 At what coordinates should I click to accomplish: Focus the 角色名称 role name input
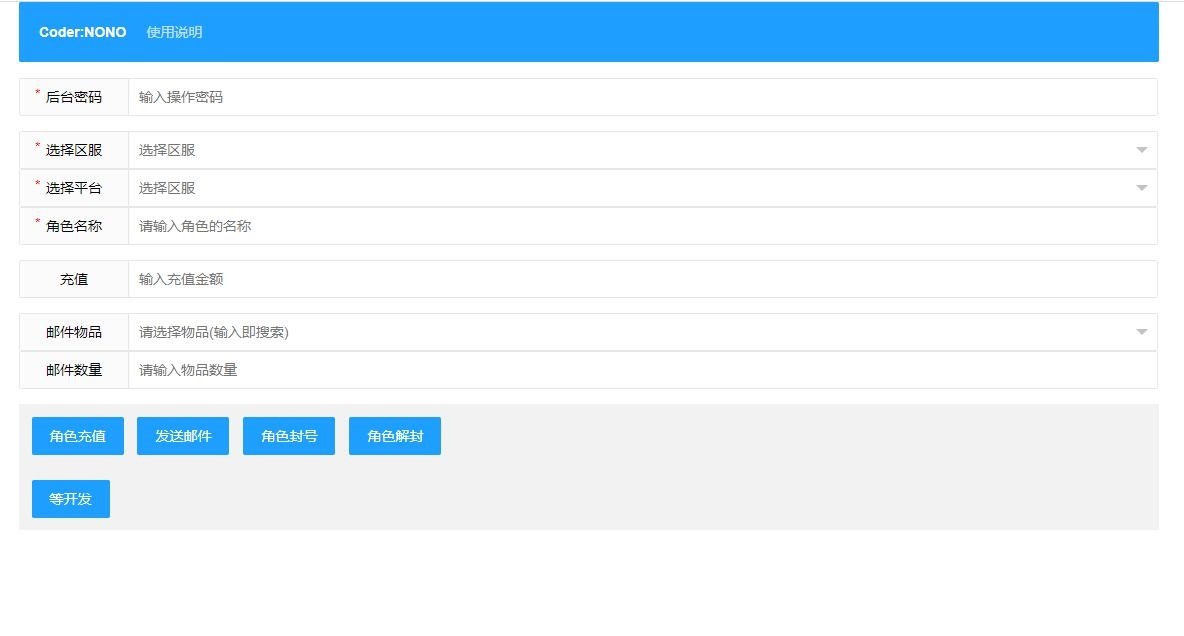[642, 226]
